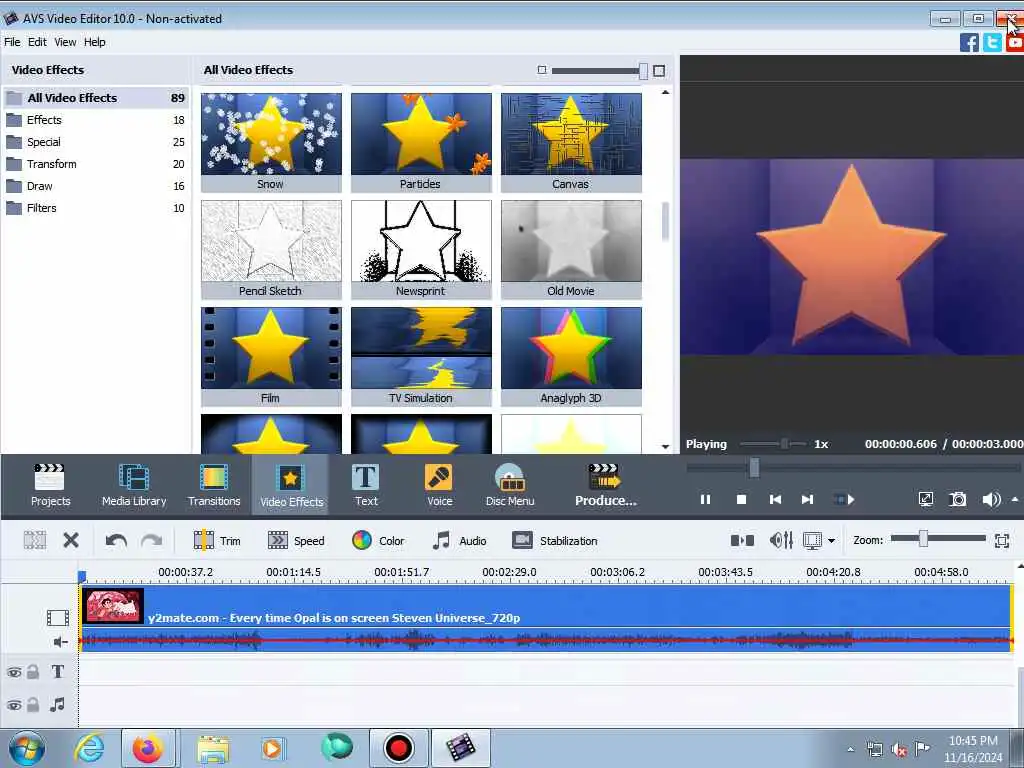The height and width of the screenshot is (768, 1024).
Task: Open the Text tool
Action: click(x=366, y=485)
